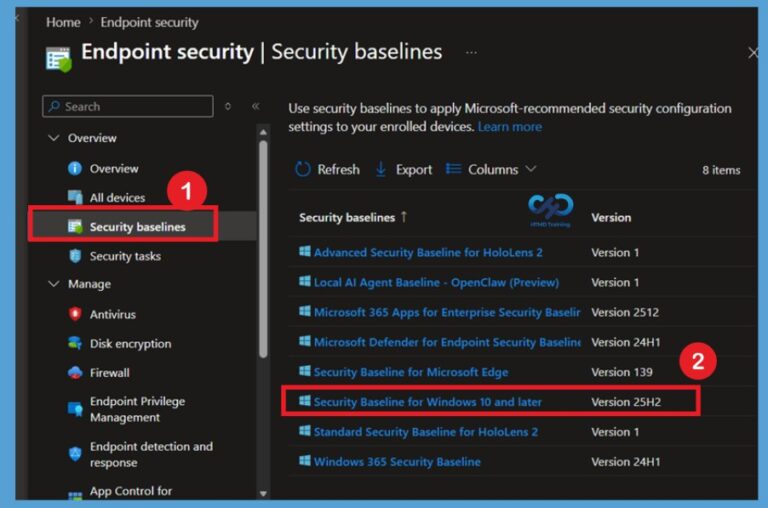Click Windows icon beside Security Baseline for Microsoft Edge
The image size is (768, 508).
[x=305, y=371]
